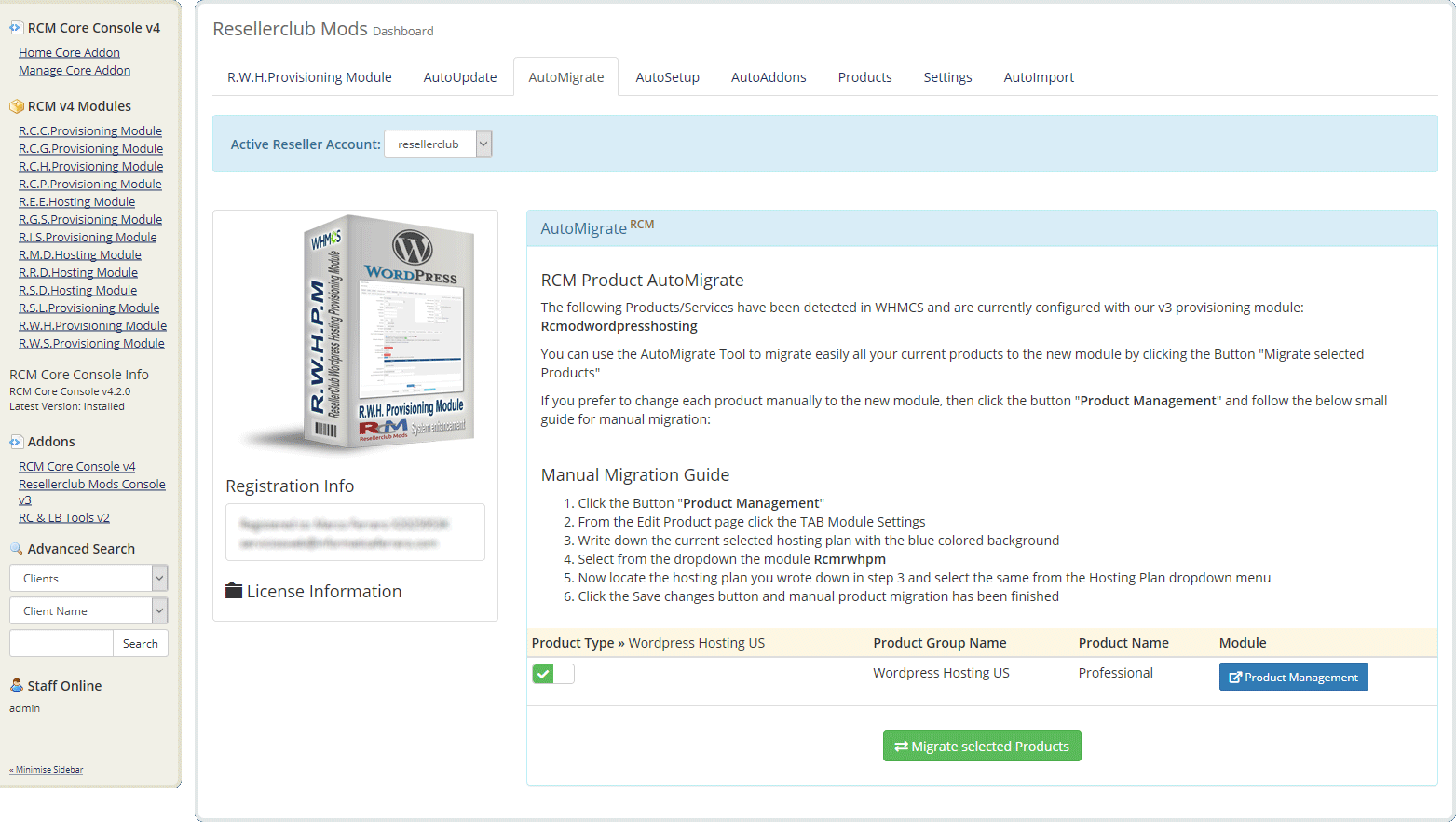
Task: Open the Products tab
Action: click(x=864, y=77)
